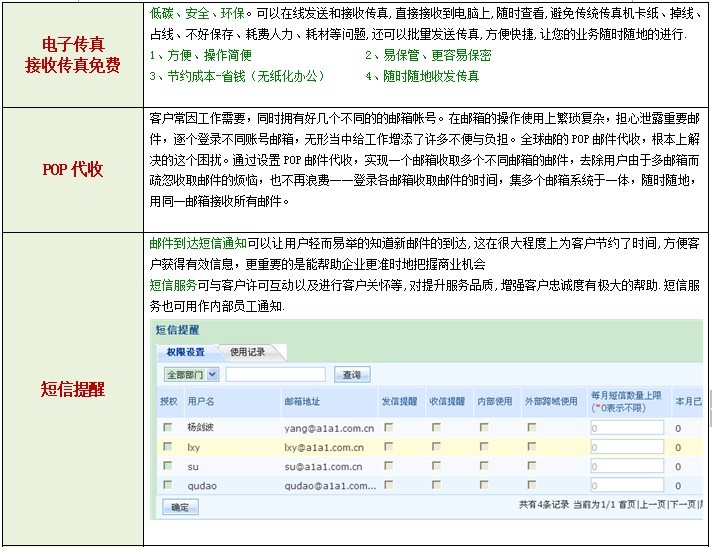Check 内部使用 for lxy row
712x547 pixels.
[x=484, y=447]
